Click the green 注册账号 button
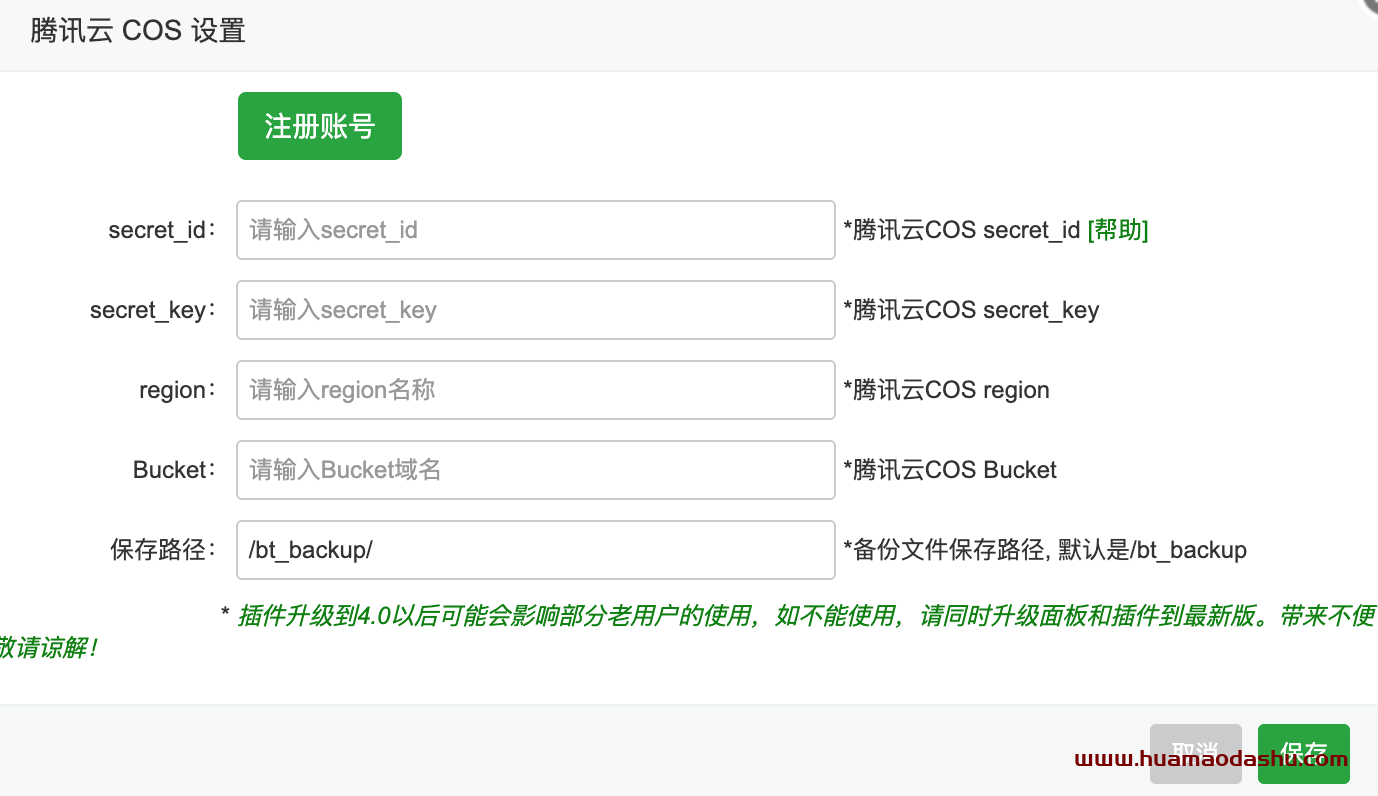The height and width of the screenshot is (796, 1378). (320, 126)
